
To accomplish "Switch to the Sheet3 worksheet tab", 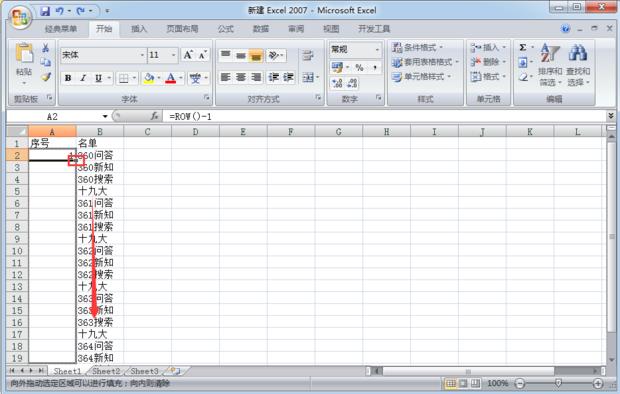I will pos(144,371).
